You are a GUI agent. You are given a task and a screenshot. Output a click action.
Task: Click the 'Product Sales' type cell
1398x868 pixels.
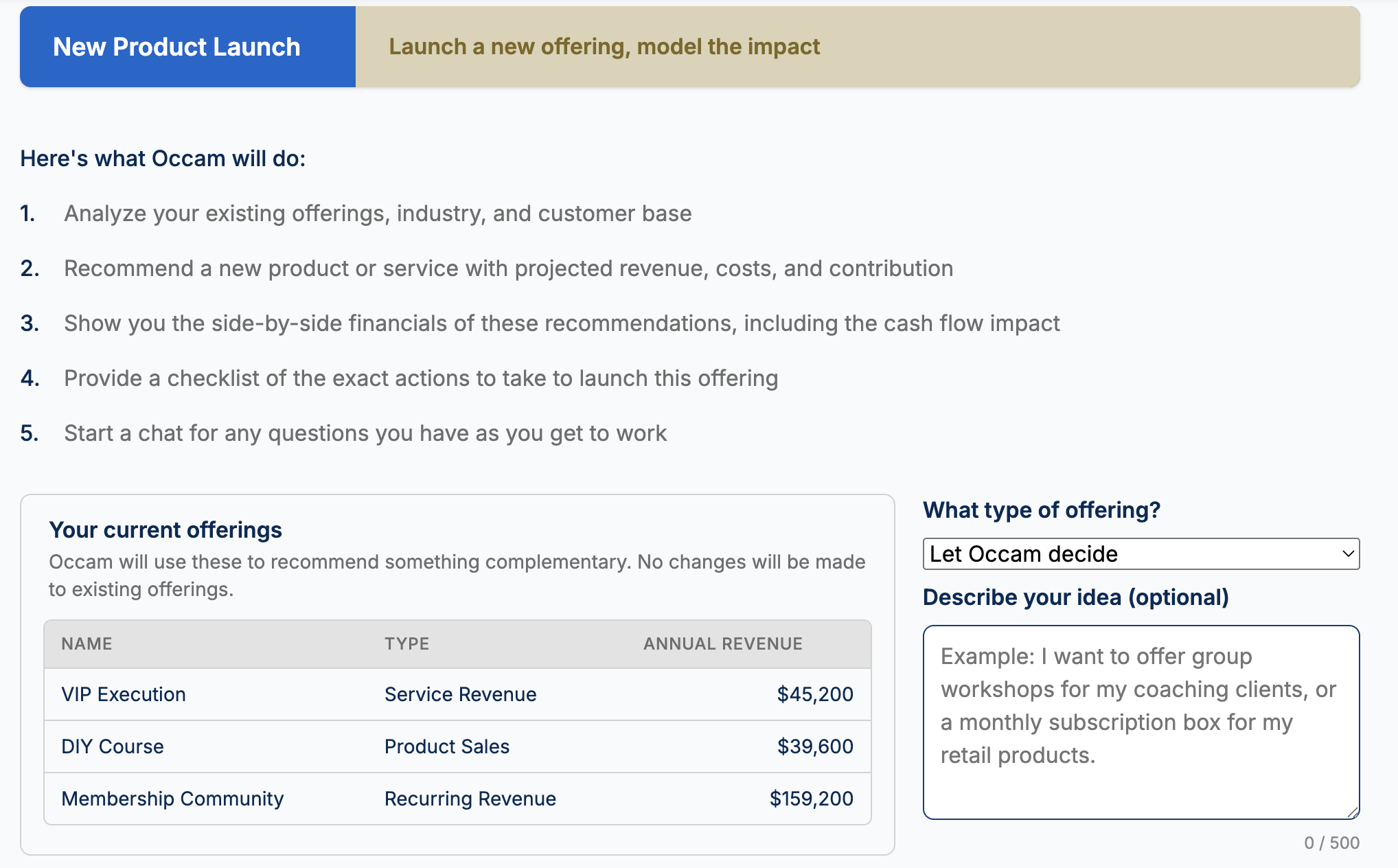447,746
